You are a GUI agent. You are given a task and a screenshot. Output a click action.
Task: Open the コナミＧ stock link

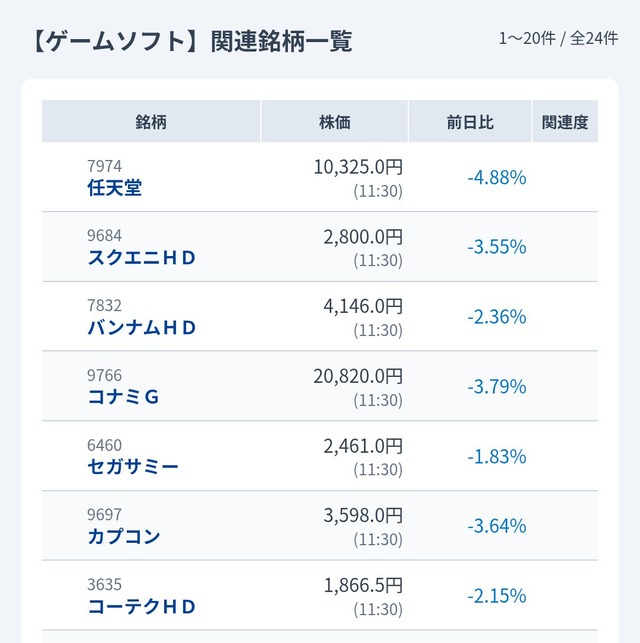(124, 397)
